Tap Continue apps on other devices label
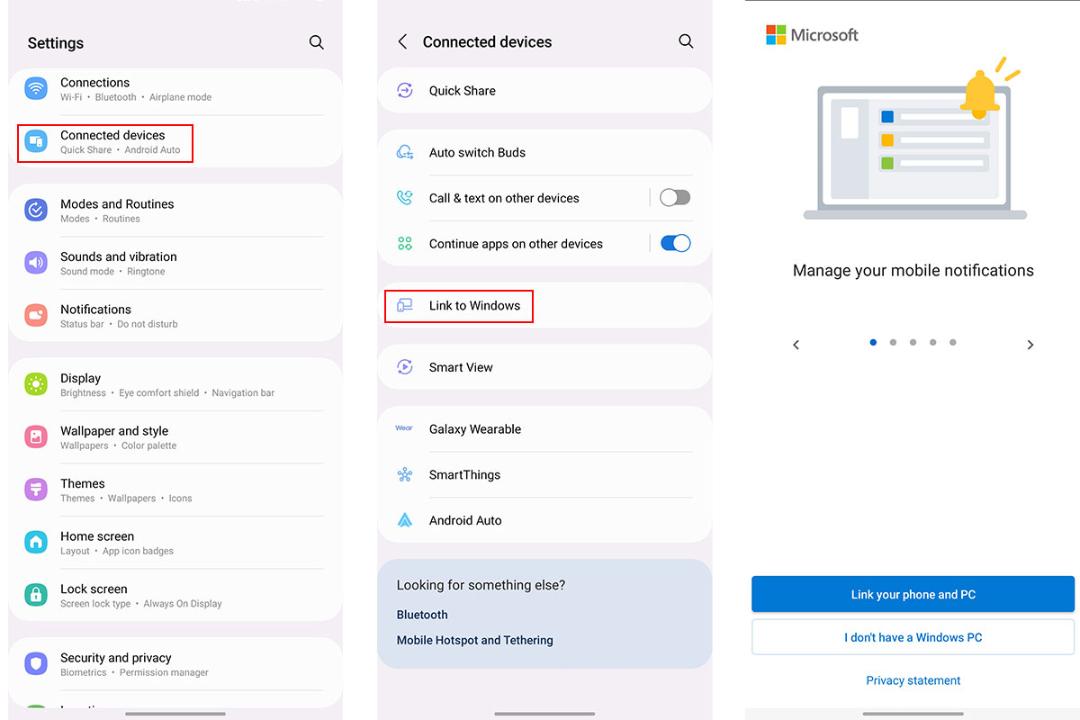The width and height of the screenshot is (1080, 720). pyautogui.click(x=516, y=243)
